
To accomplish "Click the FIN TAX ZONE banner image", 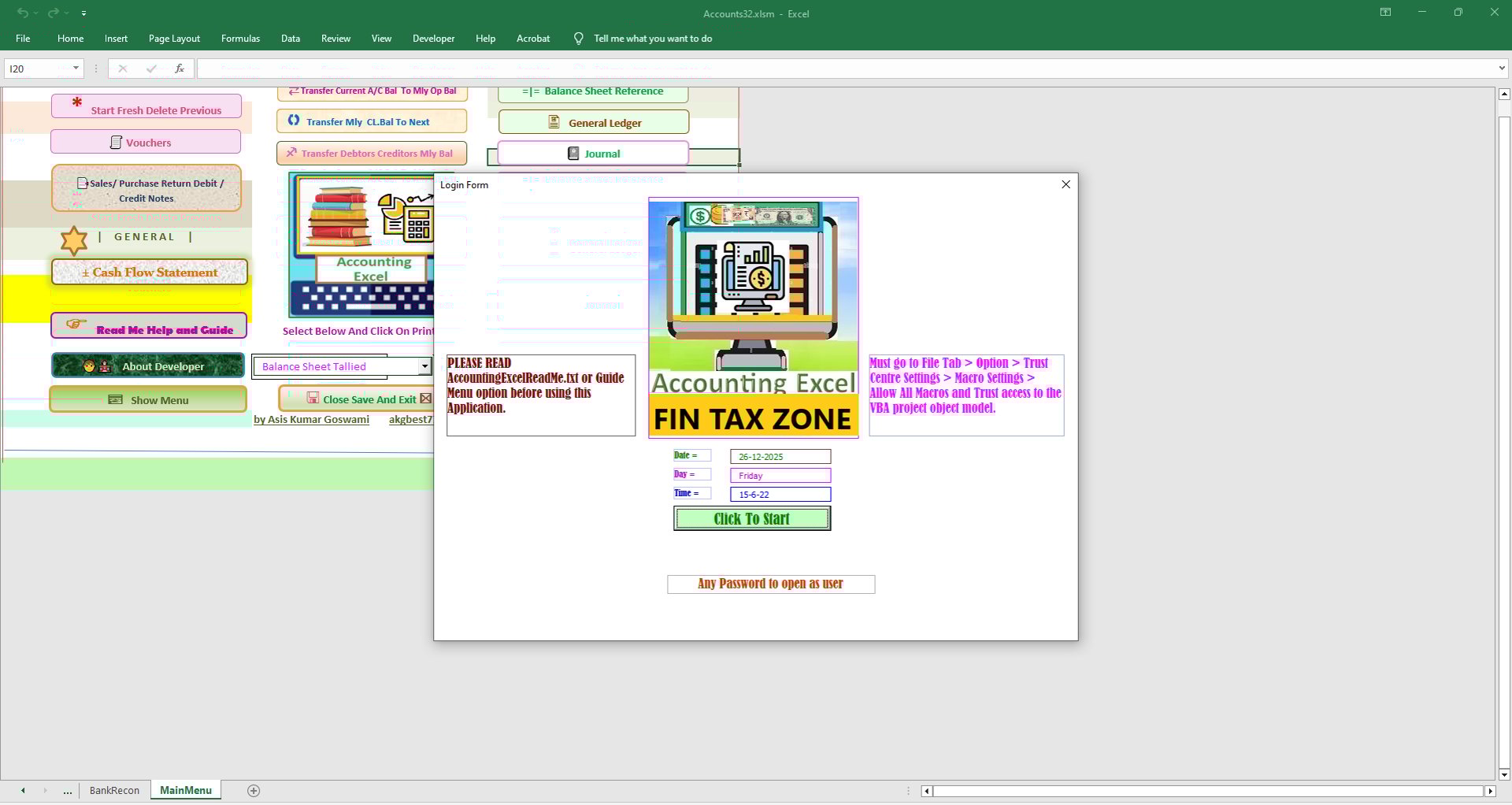I will point(754,317).
